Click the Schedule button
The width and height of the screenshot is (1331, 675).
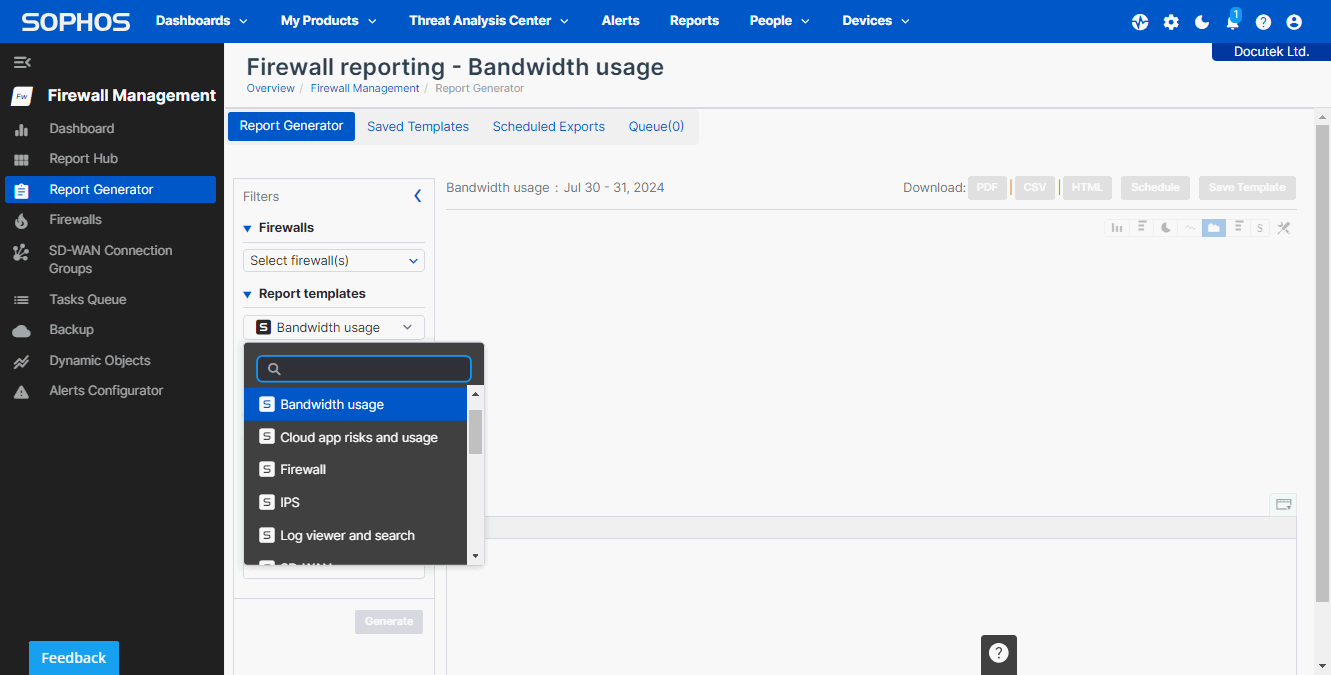tap(1155, 187)
